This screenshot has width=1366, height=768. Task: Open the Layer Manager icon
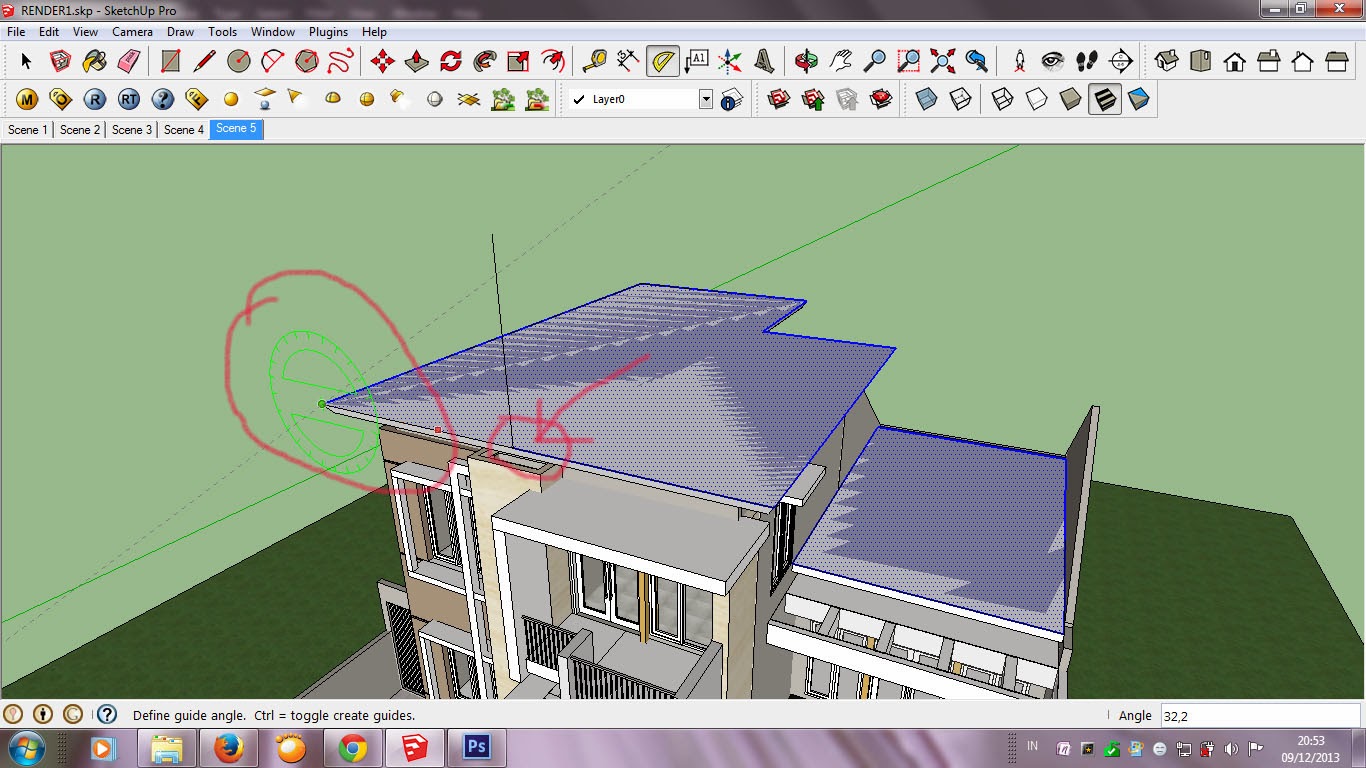tap(732, 99)
